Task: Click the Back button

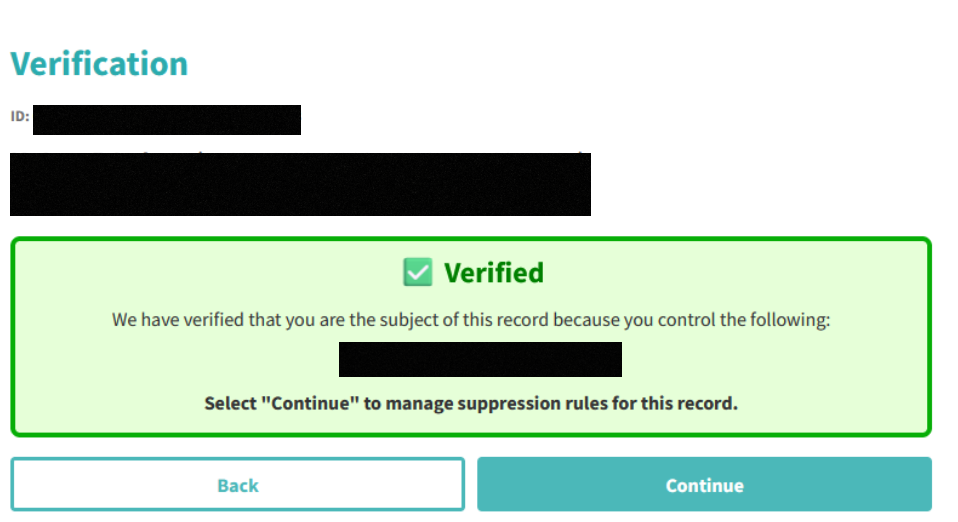Action: click(x=237, y=485)
